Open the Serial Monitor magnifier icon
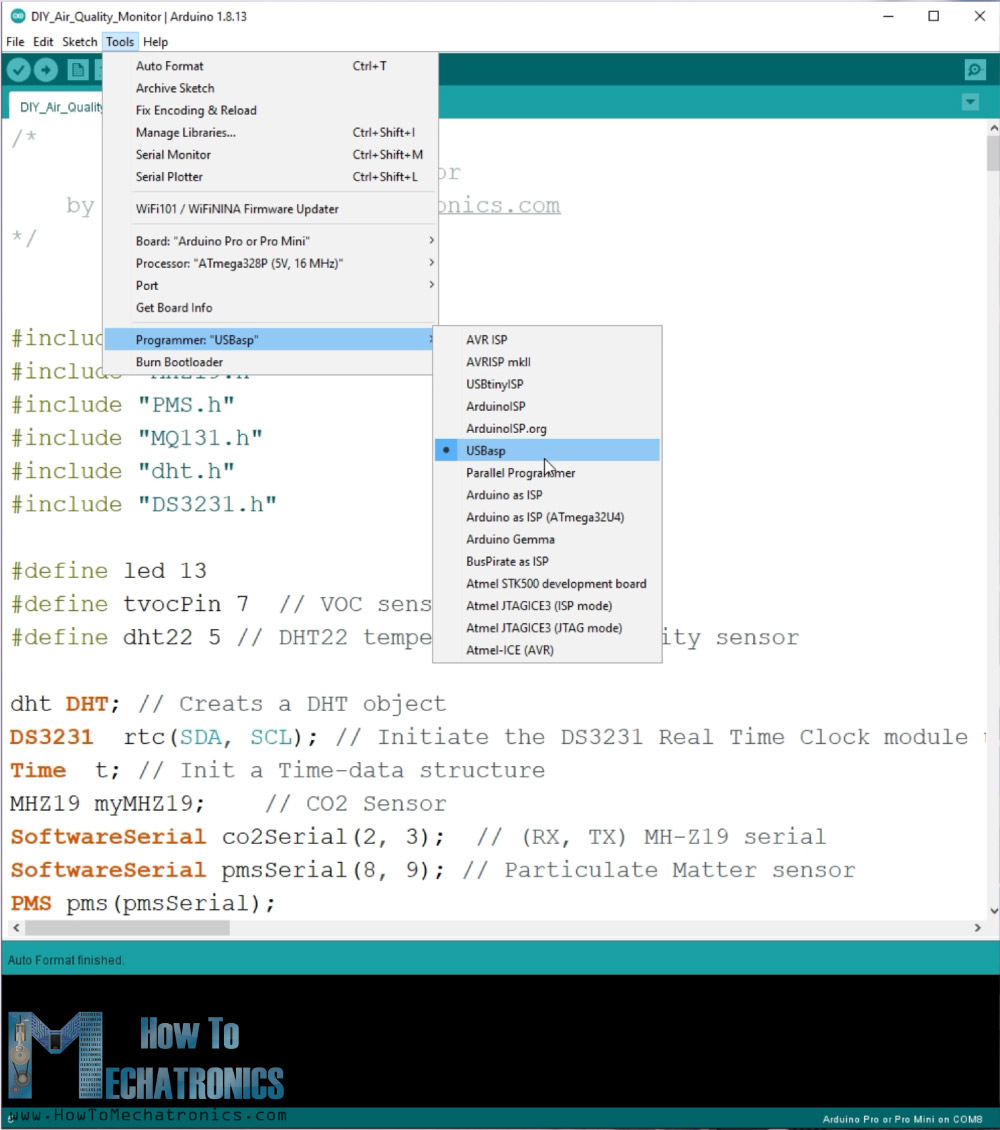This screenshot has width=1000, height=1130. (x=974, y=69)
